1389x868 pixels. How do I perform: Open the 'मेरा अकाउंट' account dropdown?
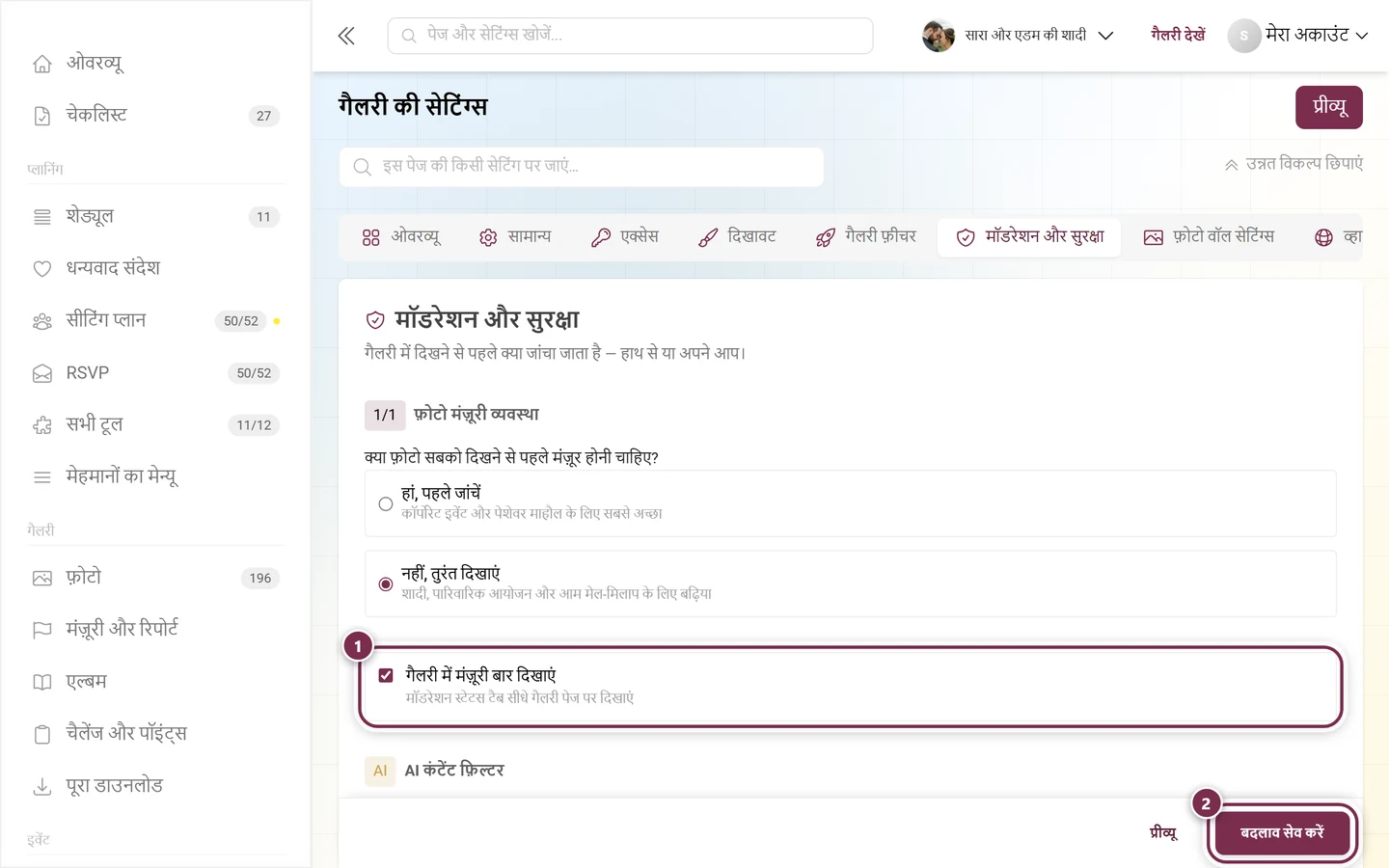(1298, 36)
